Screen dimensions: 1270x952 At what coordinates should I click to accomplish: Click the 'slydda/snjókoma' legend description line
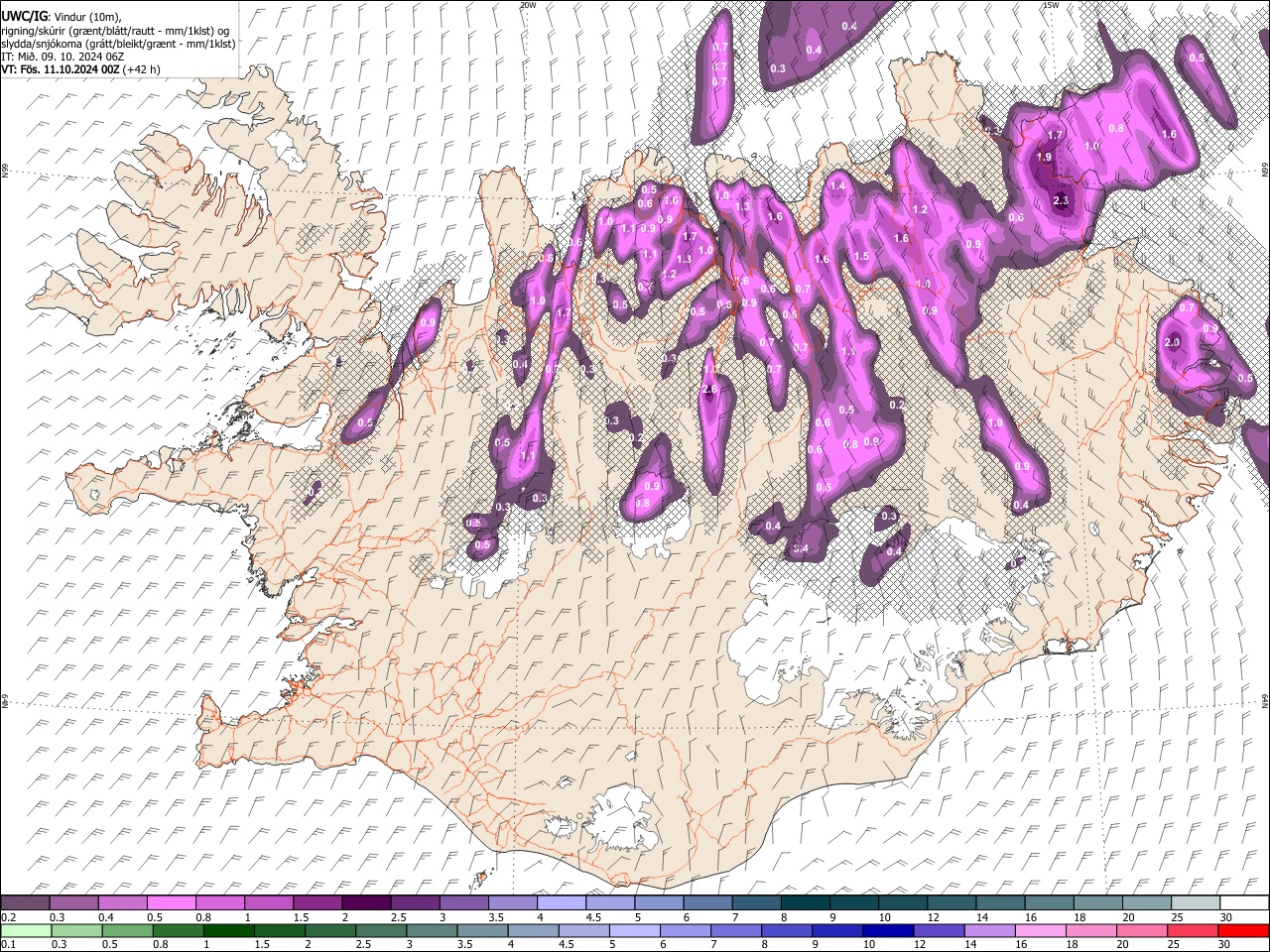pos(118,44)
